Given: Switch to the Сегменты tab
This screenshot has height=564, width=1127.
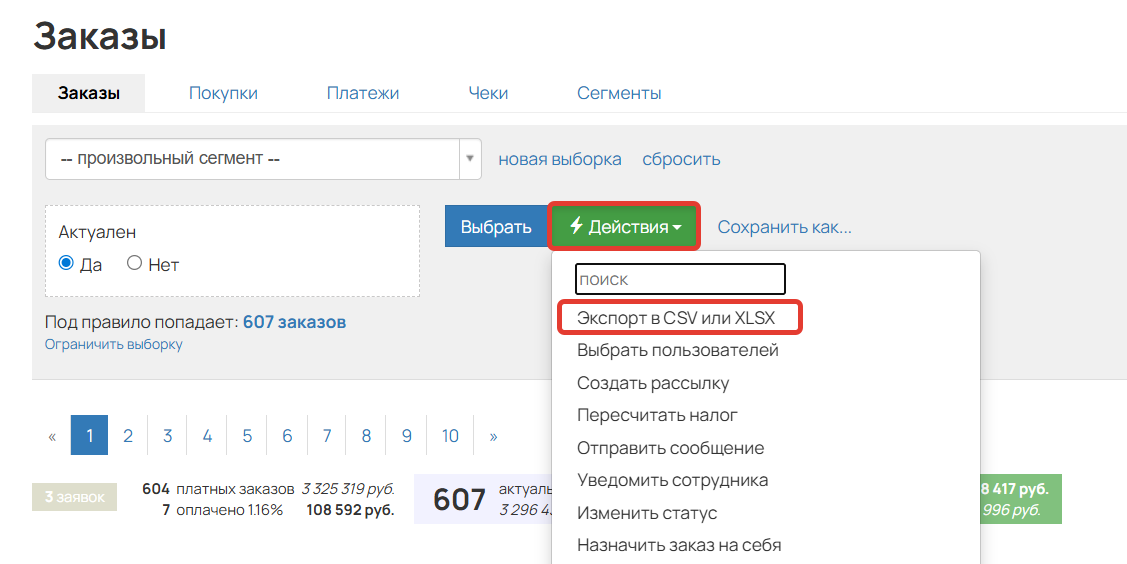Looking at the screenshot, I should [619, 93].
